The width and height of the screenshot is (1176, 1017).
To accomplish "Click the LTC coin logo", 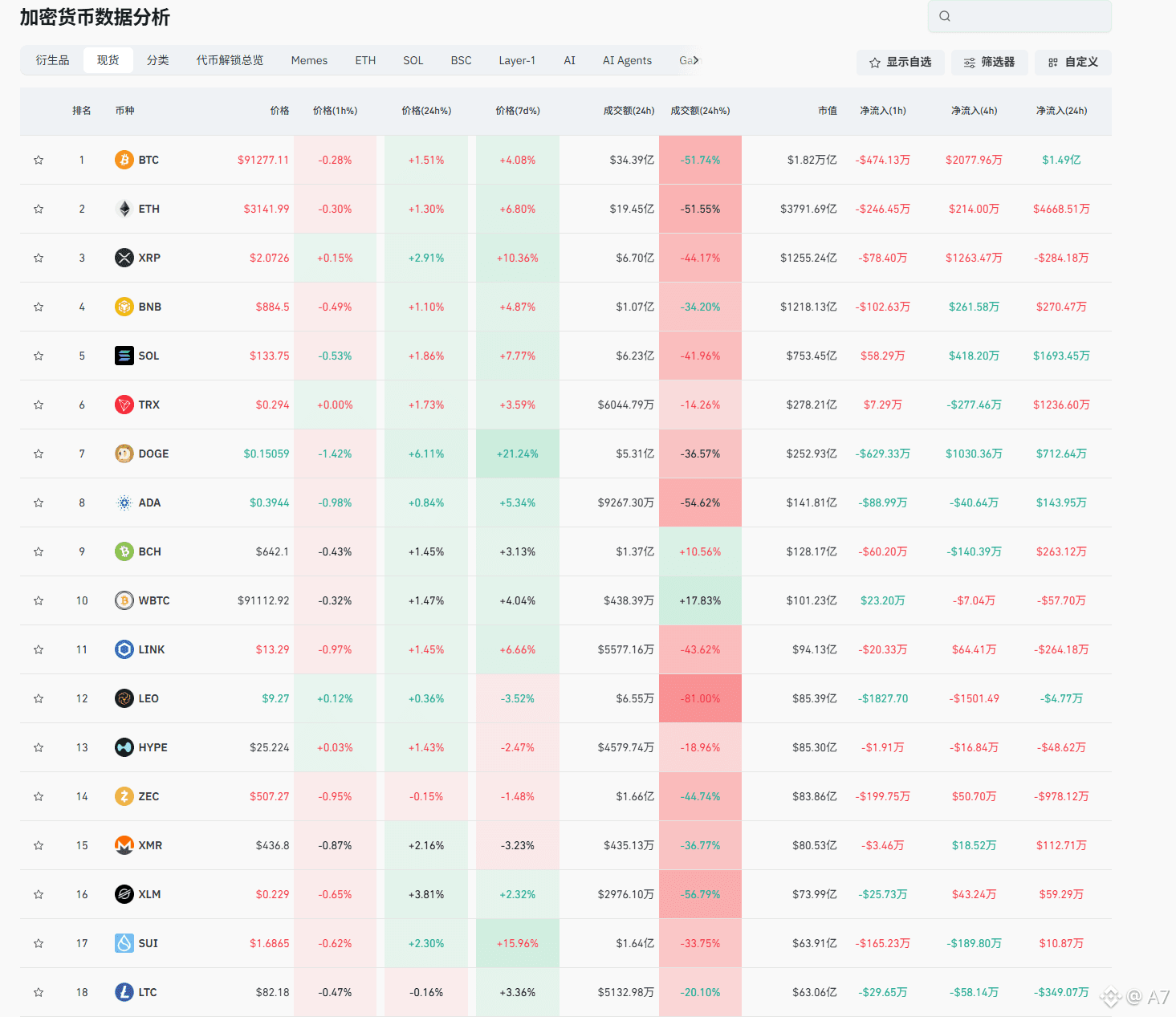I will [x=124, y=992].
